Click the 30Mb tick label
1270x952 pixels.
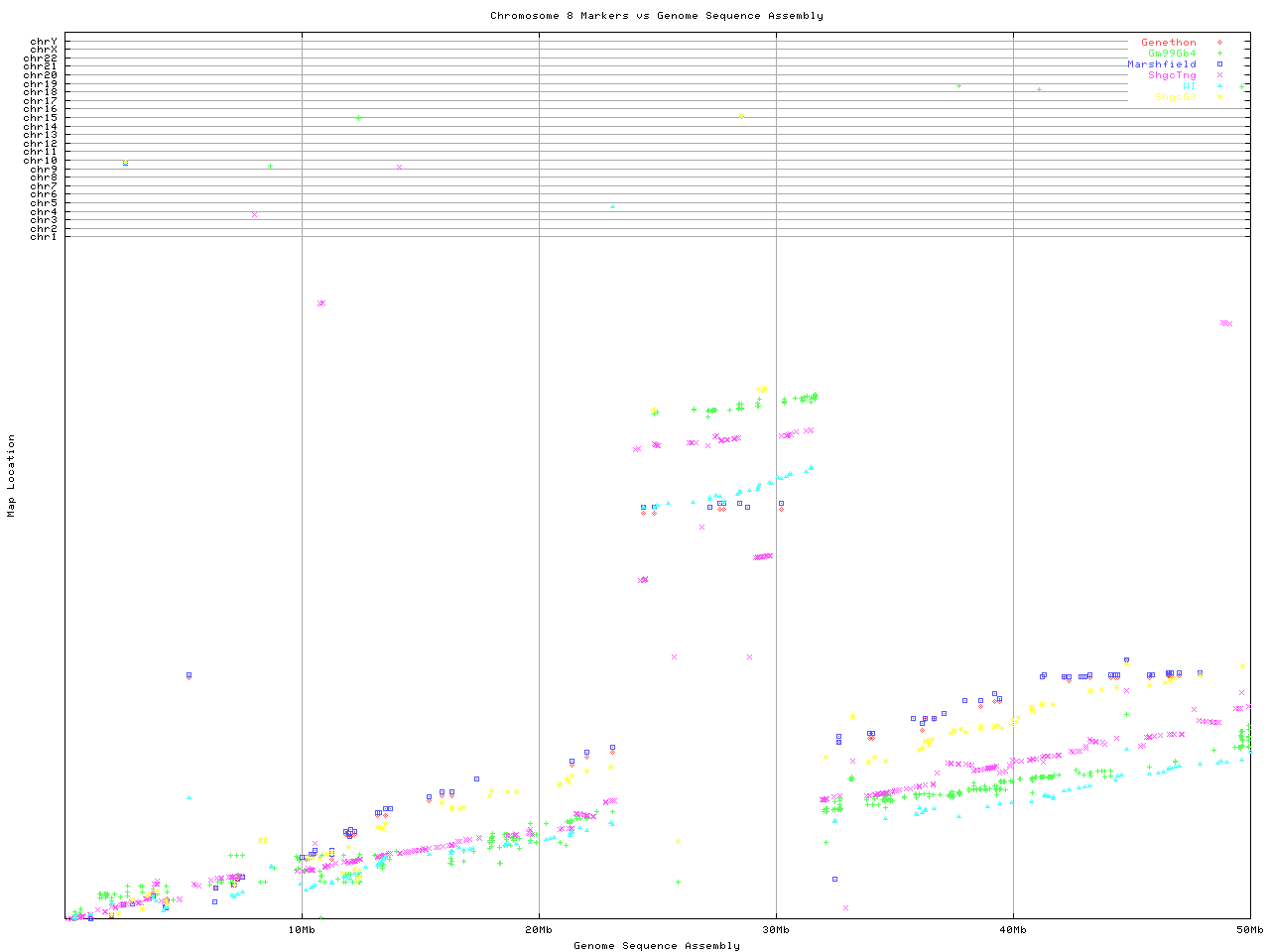776,930
